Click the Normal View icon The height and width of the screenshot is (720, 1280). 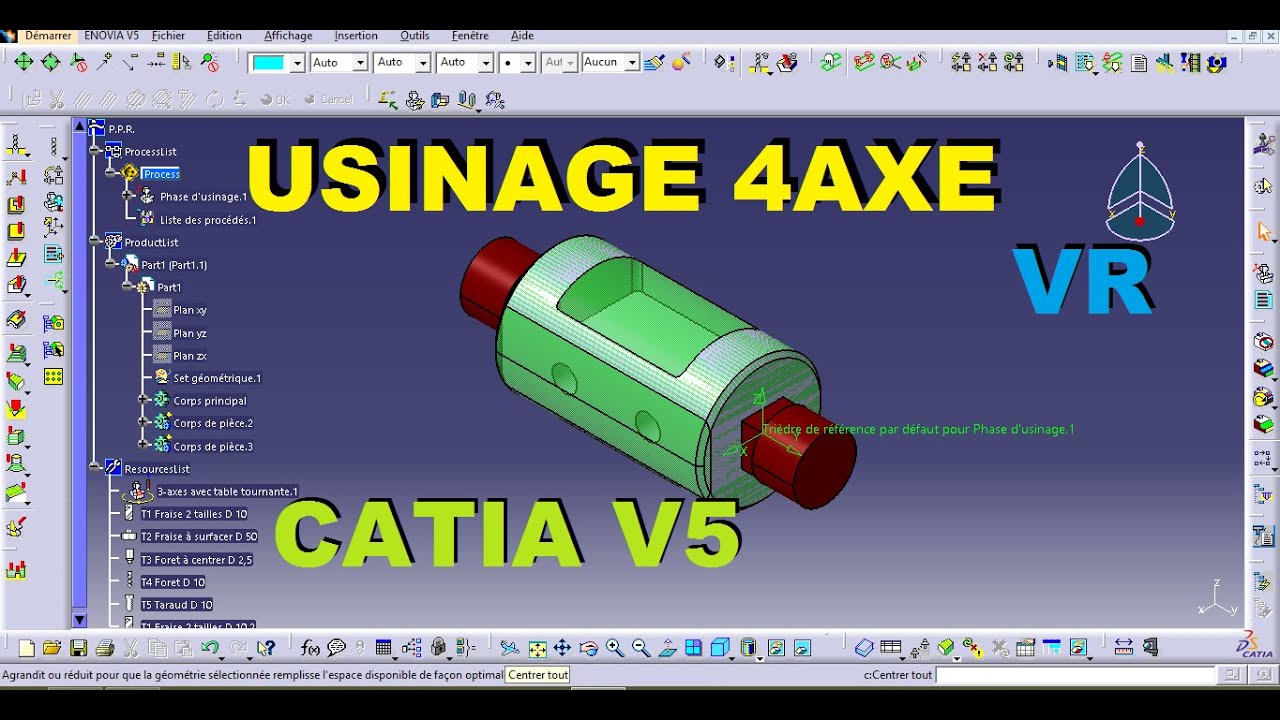668,648
